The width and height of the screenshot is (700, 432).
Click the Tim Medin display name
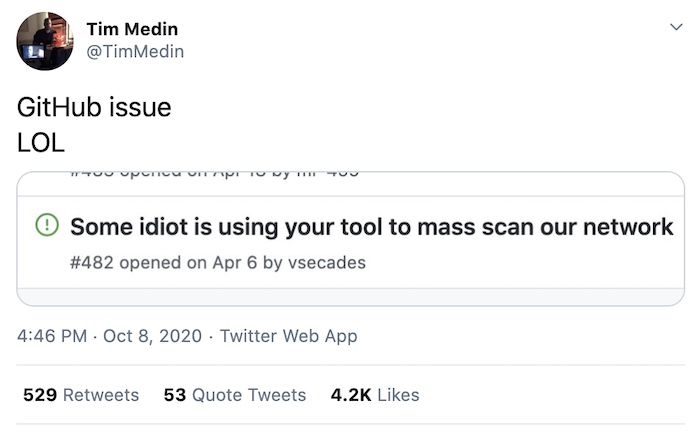point(132,29)
